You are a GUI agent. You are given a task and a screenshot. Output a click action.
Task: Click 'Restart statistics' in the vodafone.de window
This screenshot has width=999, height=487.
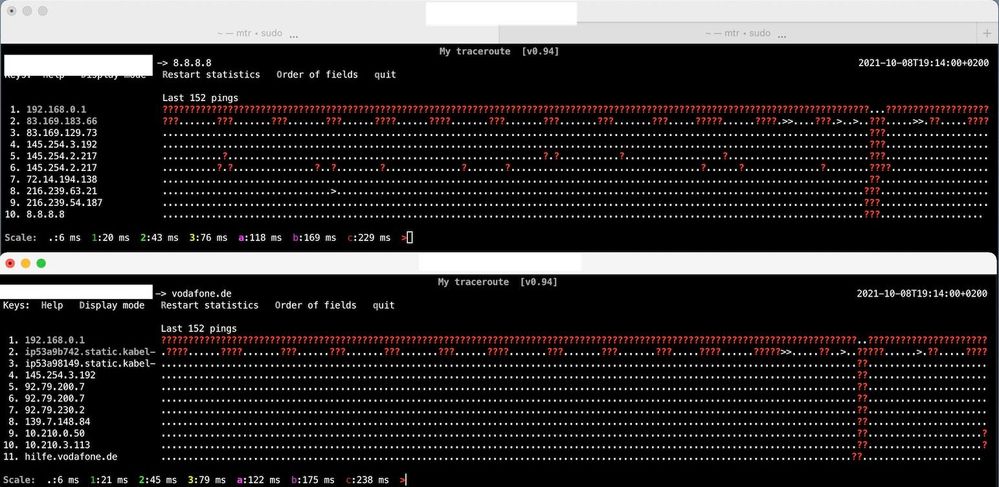click(x=210, y=305)
